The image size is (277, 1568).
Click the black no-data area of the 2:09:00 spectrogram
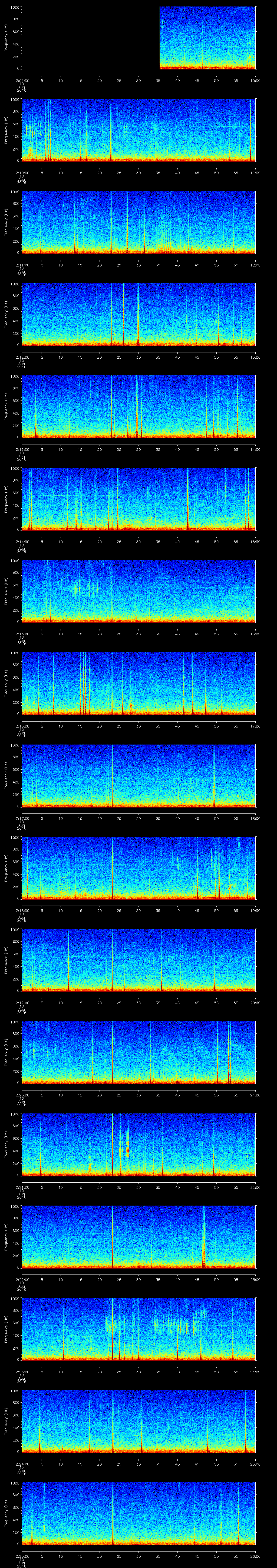[90, 38]
